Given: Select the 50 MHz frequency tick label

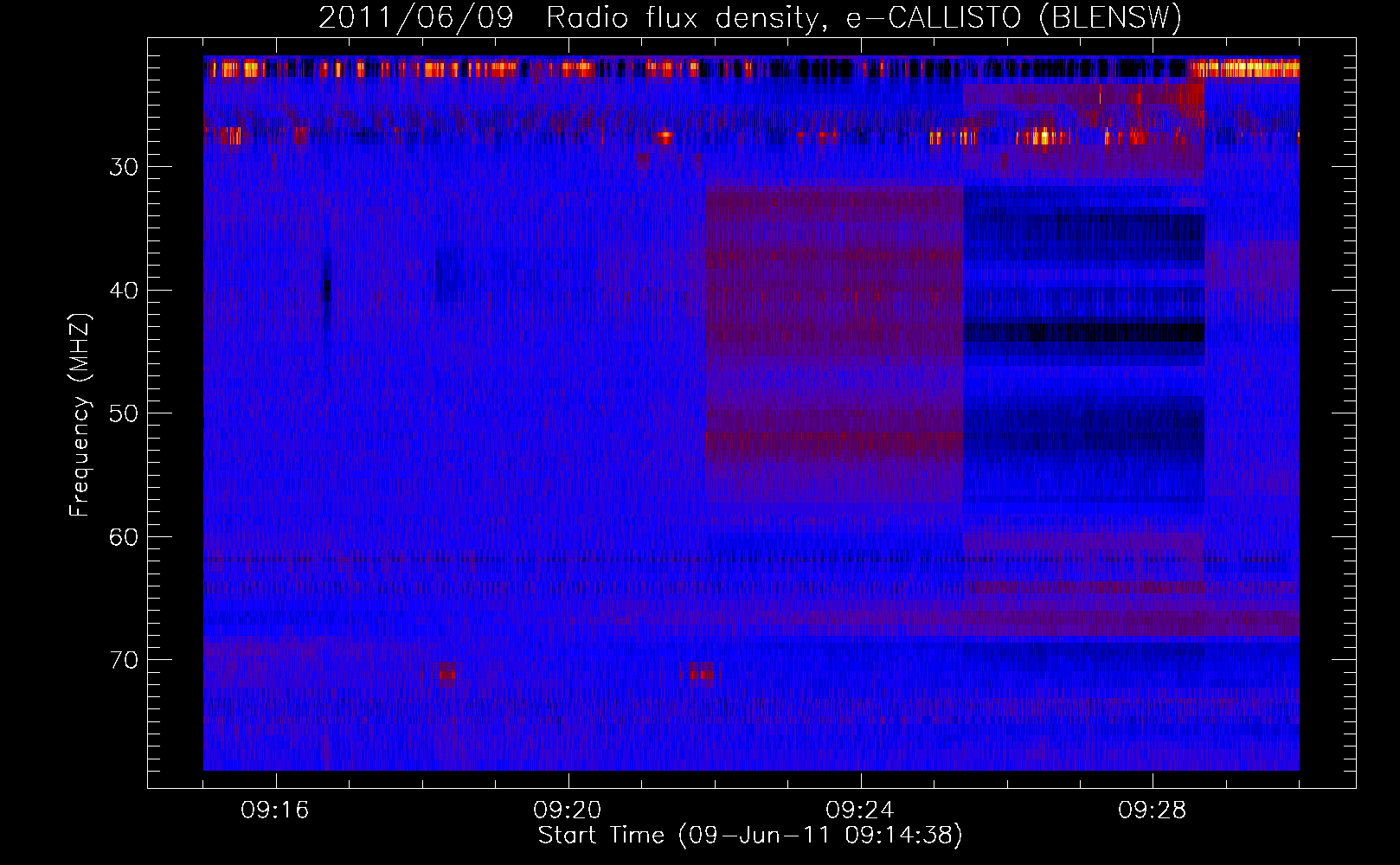Looking at the screenshot, I should (124, 413).
